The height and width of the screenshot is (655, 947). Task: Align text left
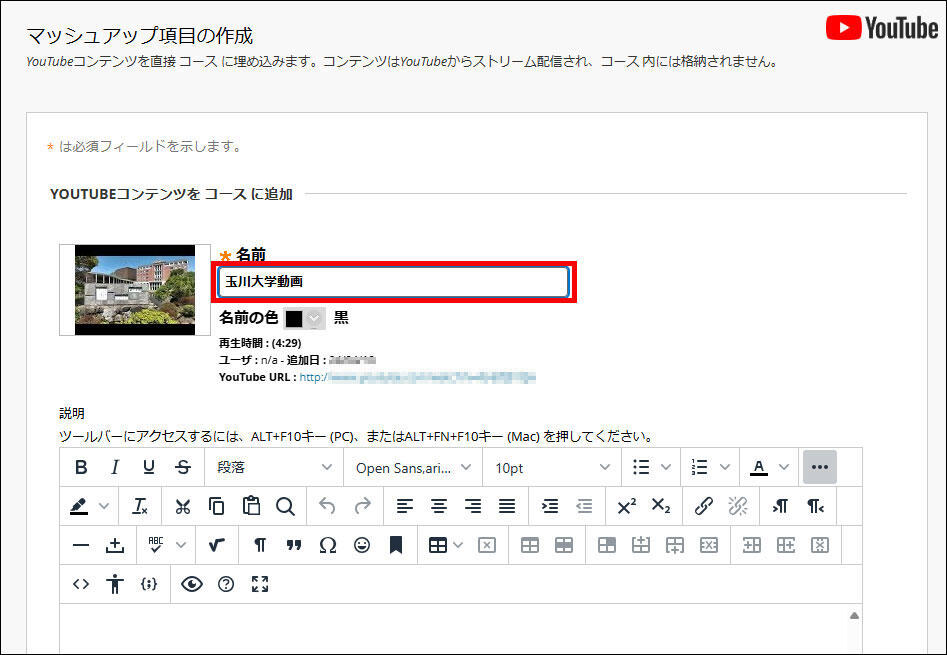pos(405,506)
